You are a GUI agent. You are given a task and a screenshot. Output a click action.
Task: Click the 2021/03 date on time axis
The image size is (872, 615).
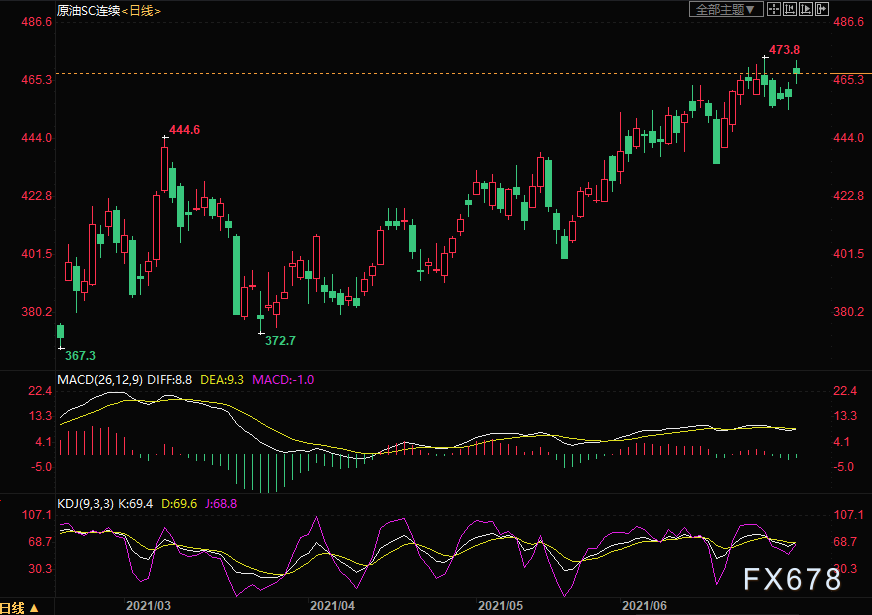[x=148, y=606]
